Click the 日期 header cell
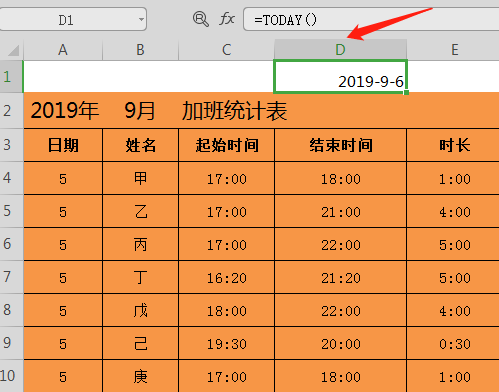Screen dimensions: 499x392 63,145
